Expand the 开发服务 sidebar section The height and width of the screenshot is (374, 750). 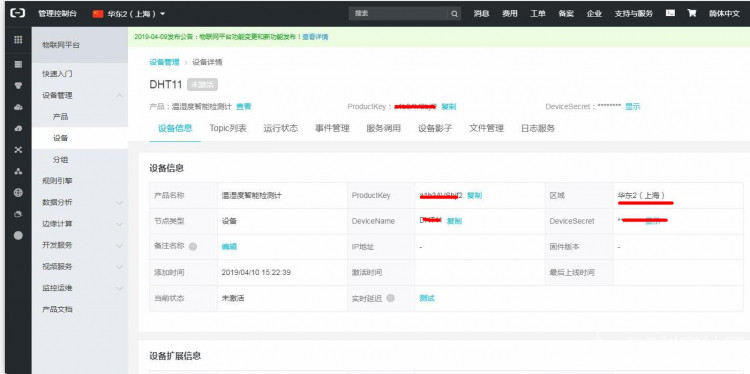coord(119,245)
